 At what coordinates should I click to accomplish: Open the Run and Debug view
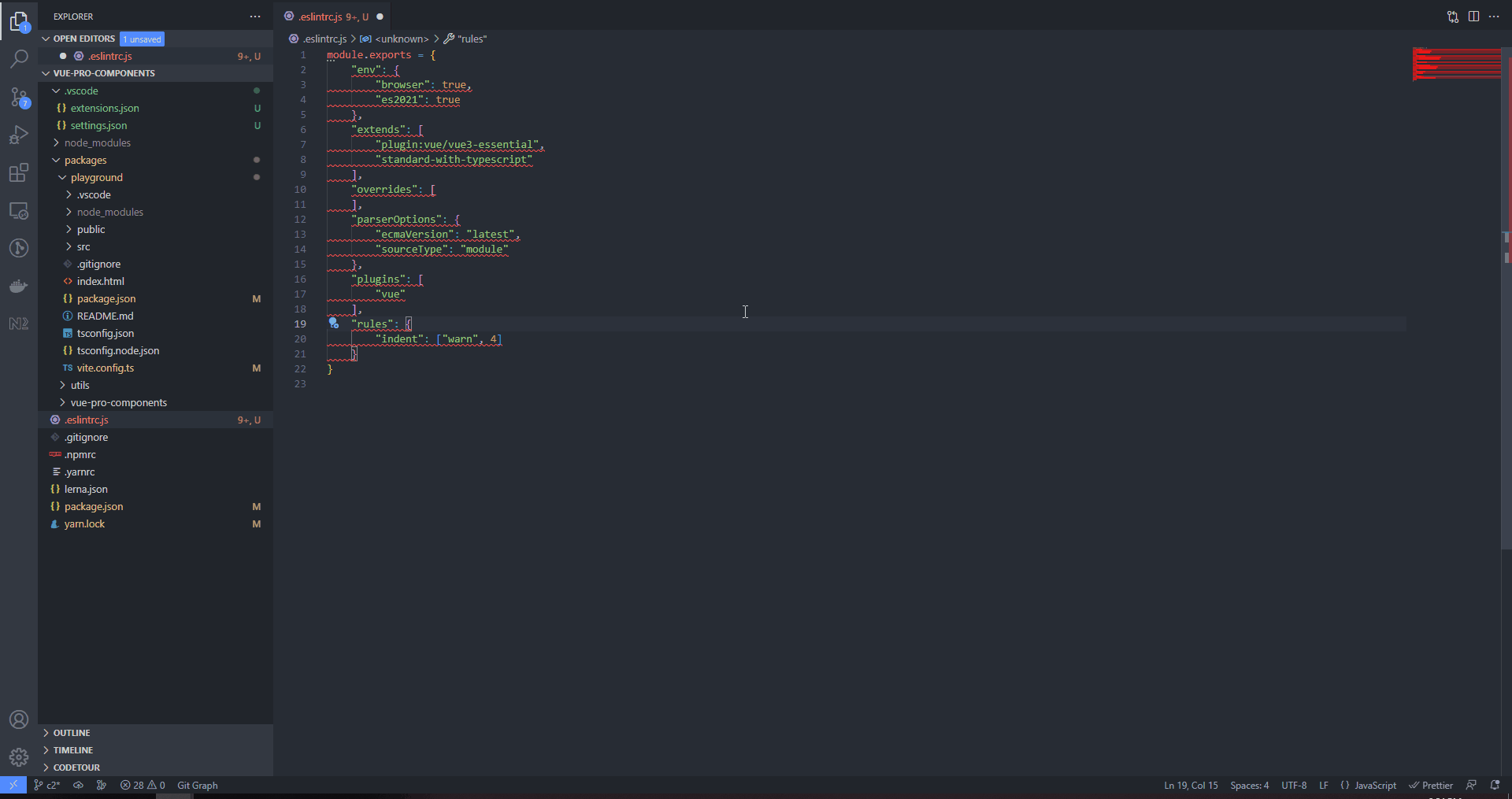(x=19, y=135)
